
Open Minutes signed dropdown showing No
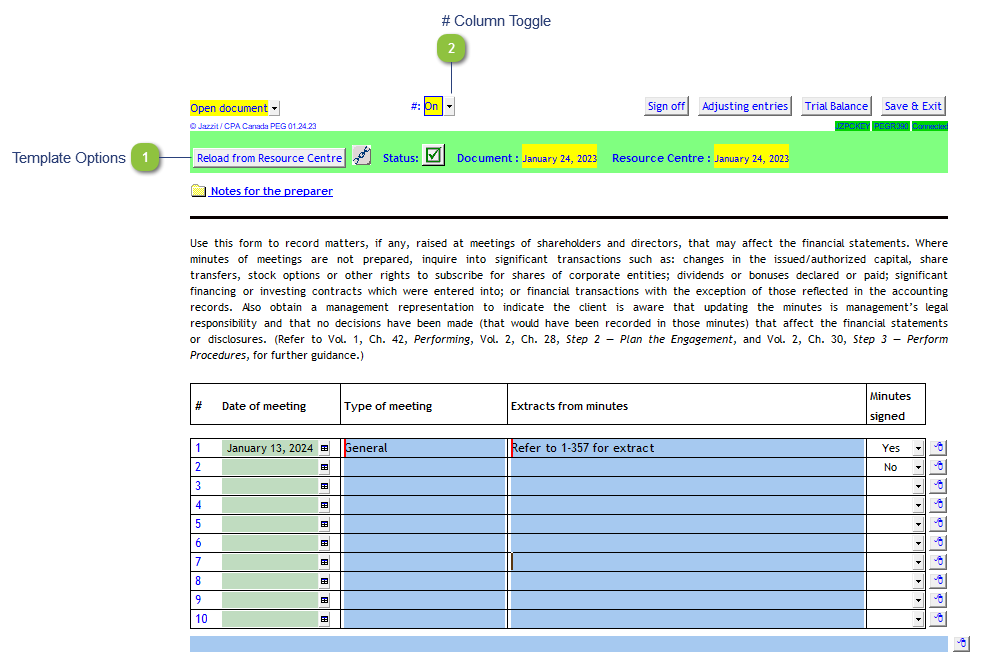click(x=918, y=467)
